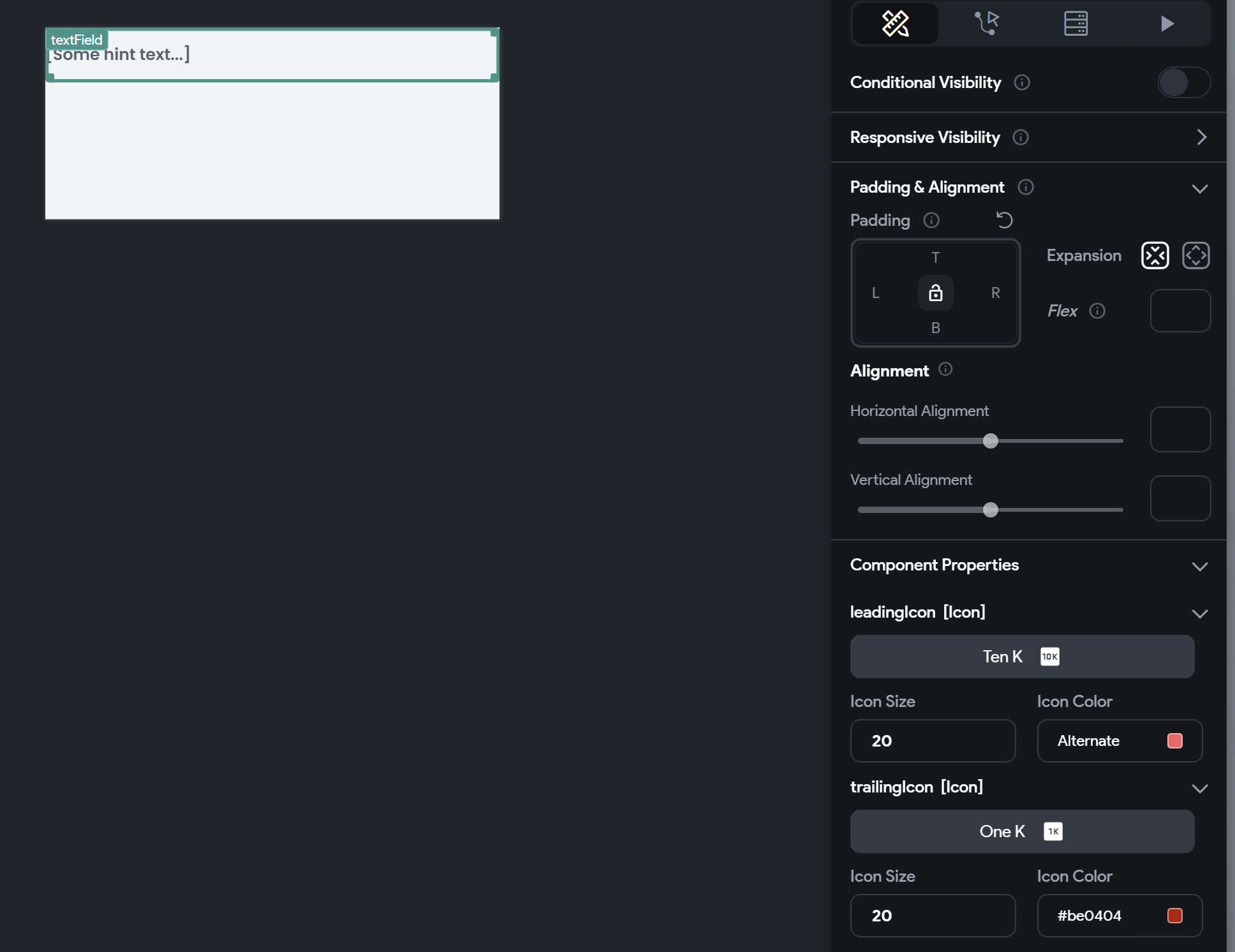Click the padding lock icon
The width and height of the screenshot is (1235, 952).
935,293
